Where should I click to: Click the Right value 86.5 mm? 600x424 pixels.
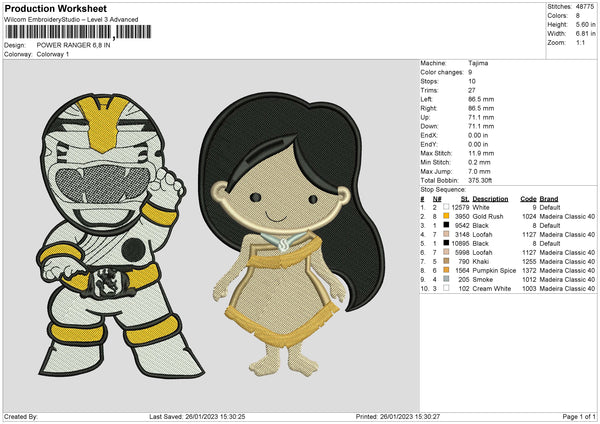click(x=481, y=108)
